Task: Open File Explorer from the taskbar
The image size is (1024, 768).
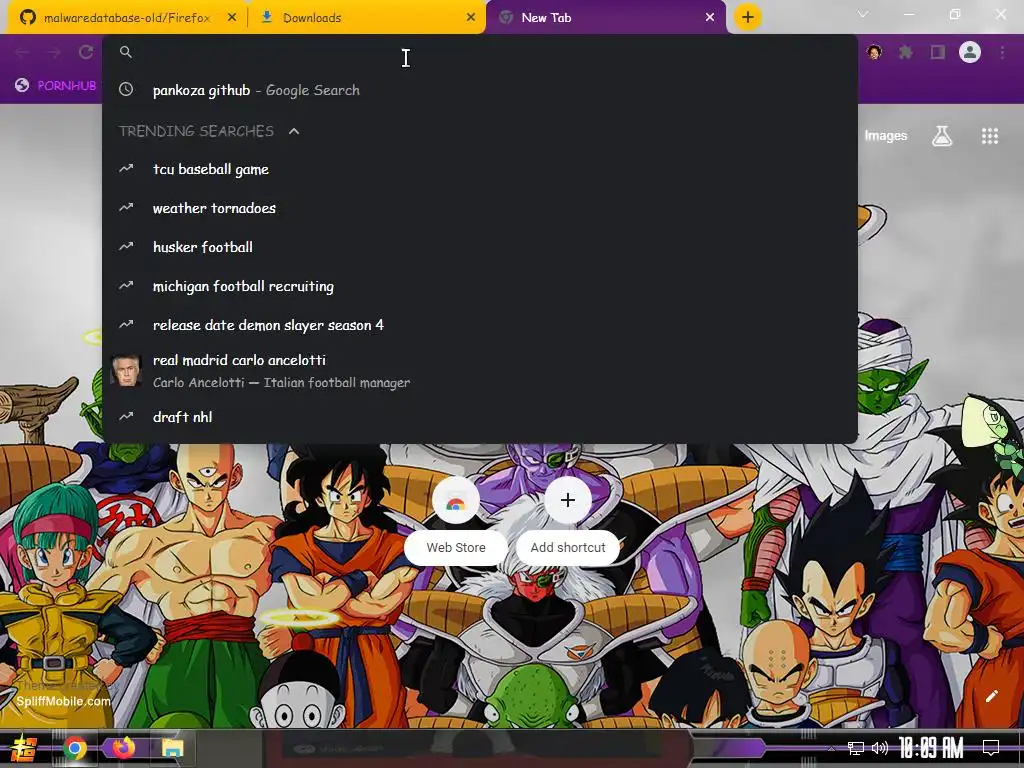Action: click(172, 748)
